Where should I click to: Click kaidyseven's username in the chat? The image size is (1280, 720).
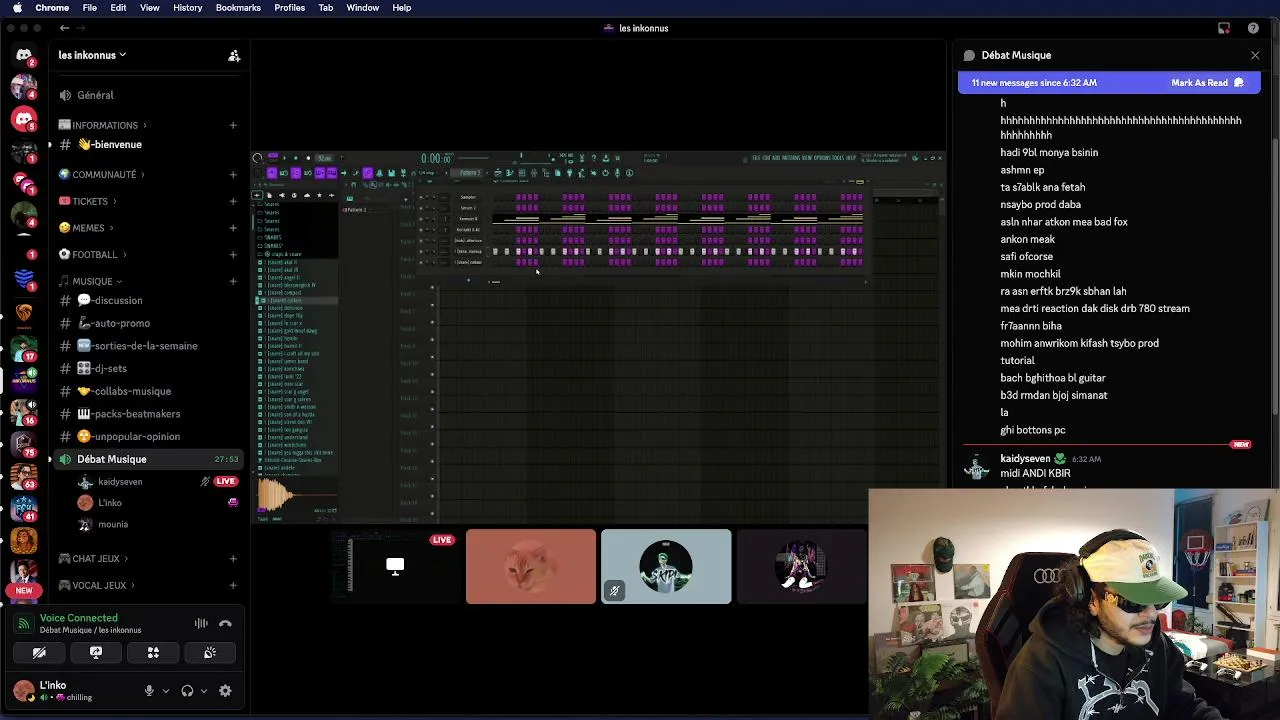1025,458
